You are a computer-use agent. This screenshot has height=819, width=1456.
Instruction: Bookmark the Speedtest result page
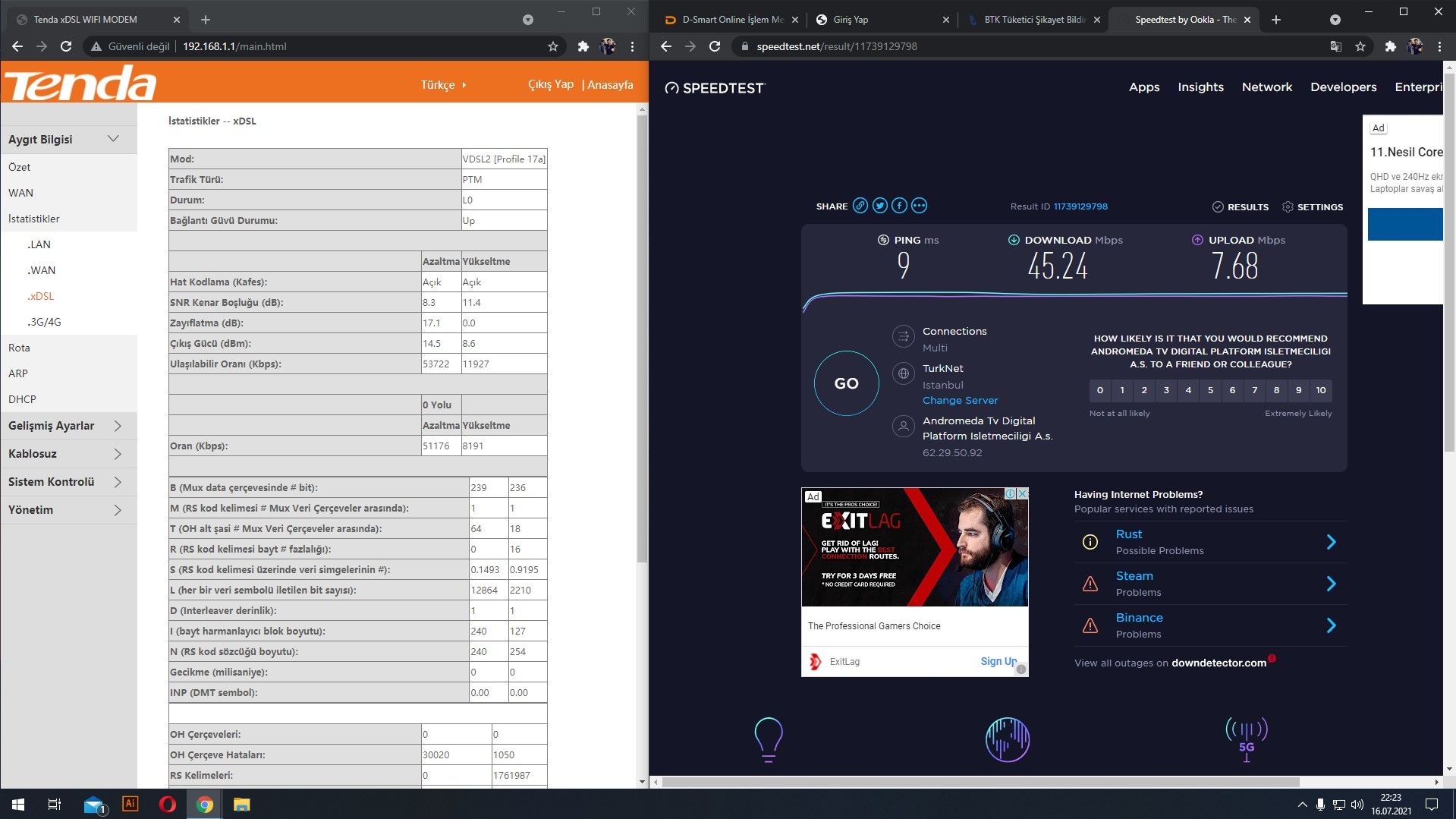(x=1360, y=46)
